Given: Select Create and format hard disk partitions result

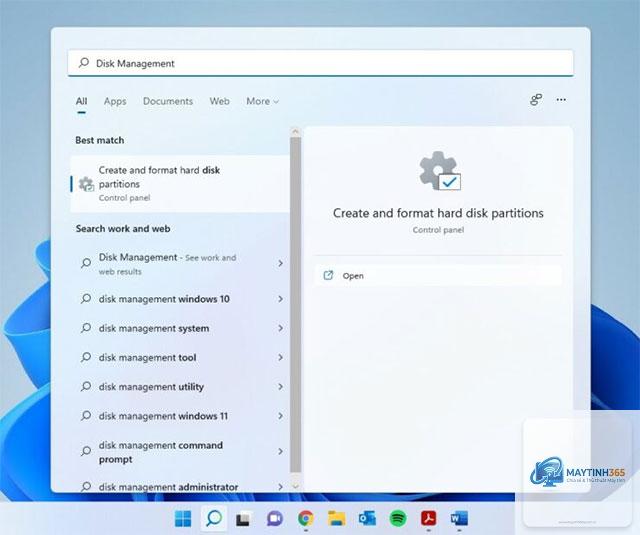Looking at the screenshot, I should (180, 184).
